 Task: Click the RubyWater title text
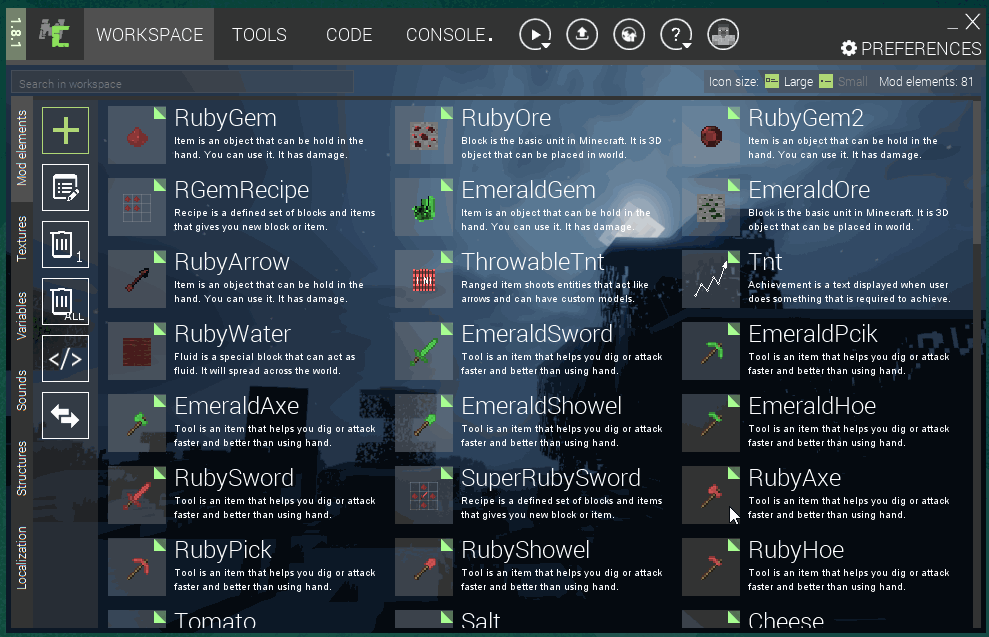(x=232, y=334)
